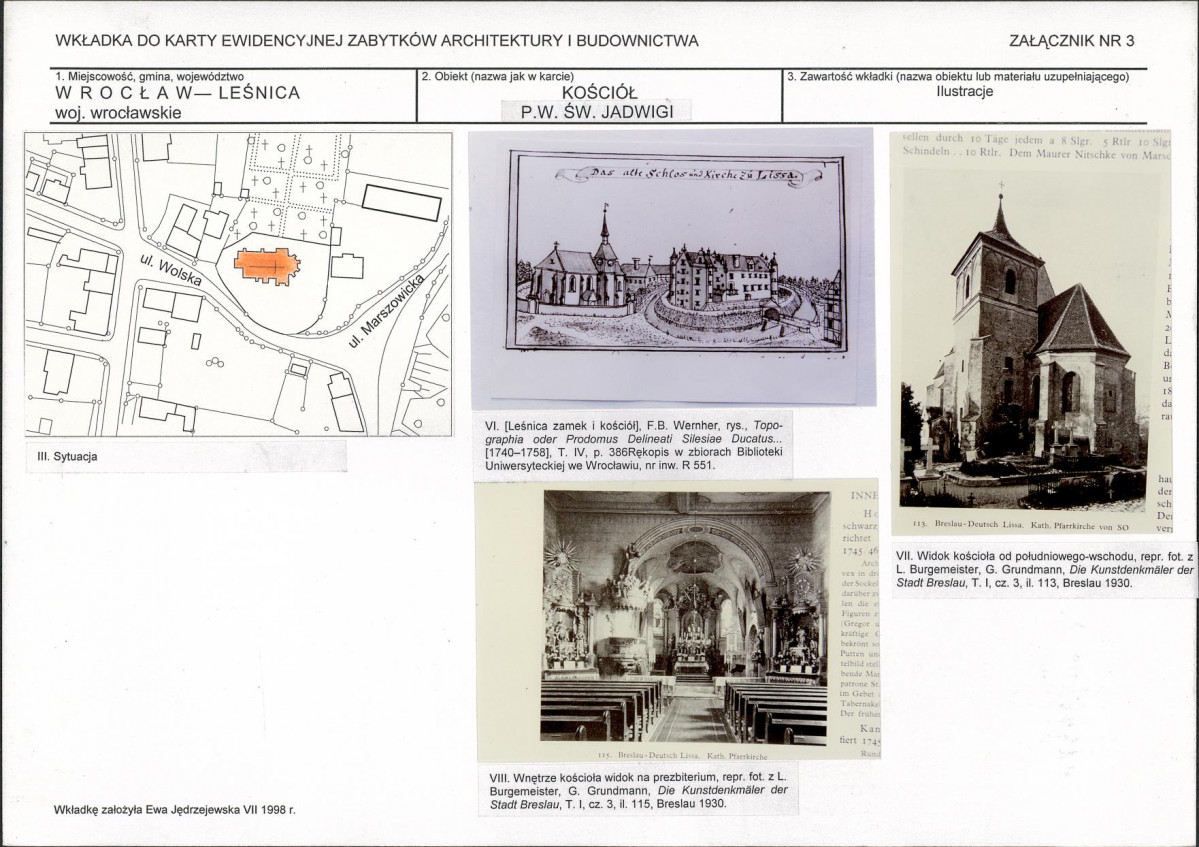Click the author note by Ewa Jędrzejewska
The width and height of the screenshot is (1199, 847).
(175, 810)
